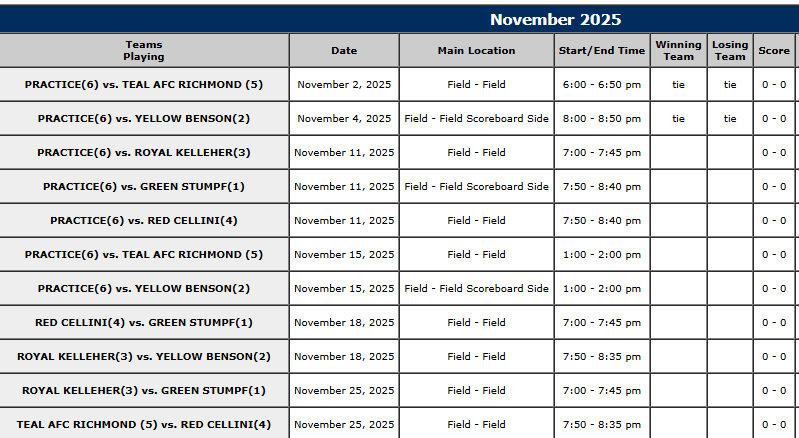This screenshot has width=799, height=438.
Task: Click the Winning Team column header
Action: point(679,51)
